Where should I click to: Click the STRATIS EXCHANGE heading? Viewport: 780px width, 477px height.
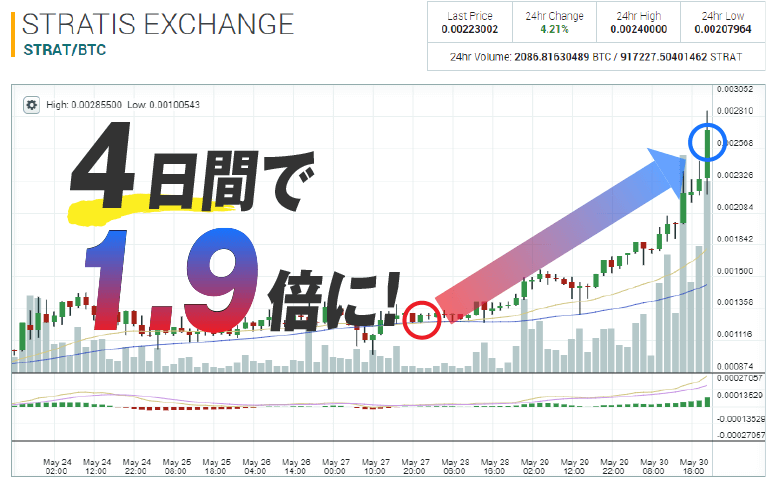tap(158, 24)
